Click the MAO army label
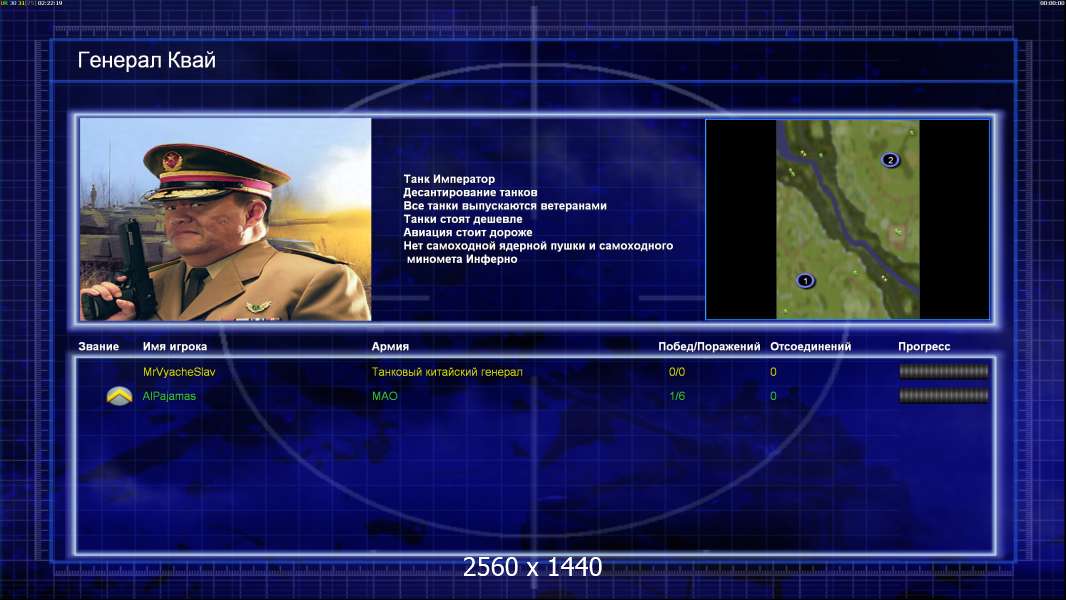The image size is (1066, 600). click(x=385, y=396)
